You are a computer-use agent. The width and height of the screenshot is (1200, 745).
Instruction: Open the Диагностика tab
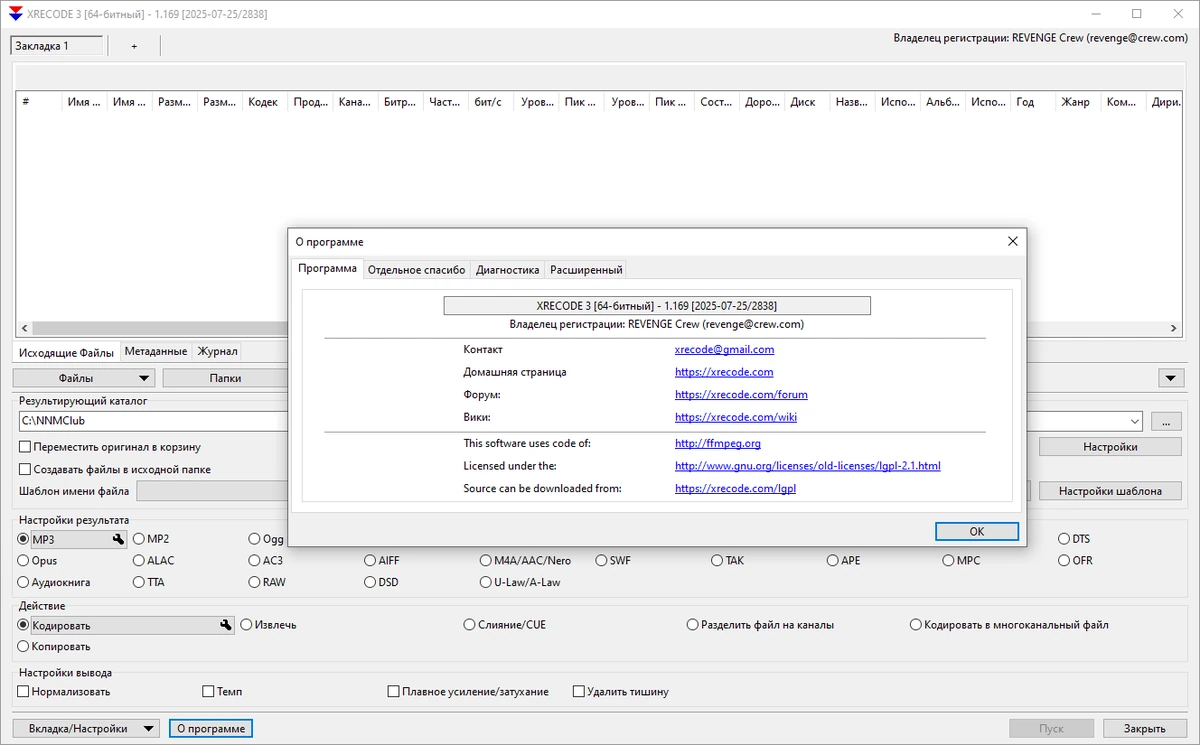pyautogui.click(x=508, y=270)
